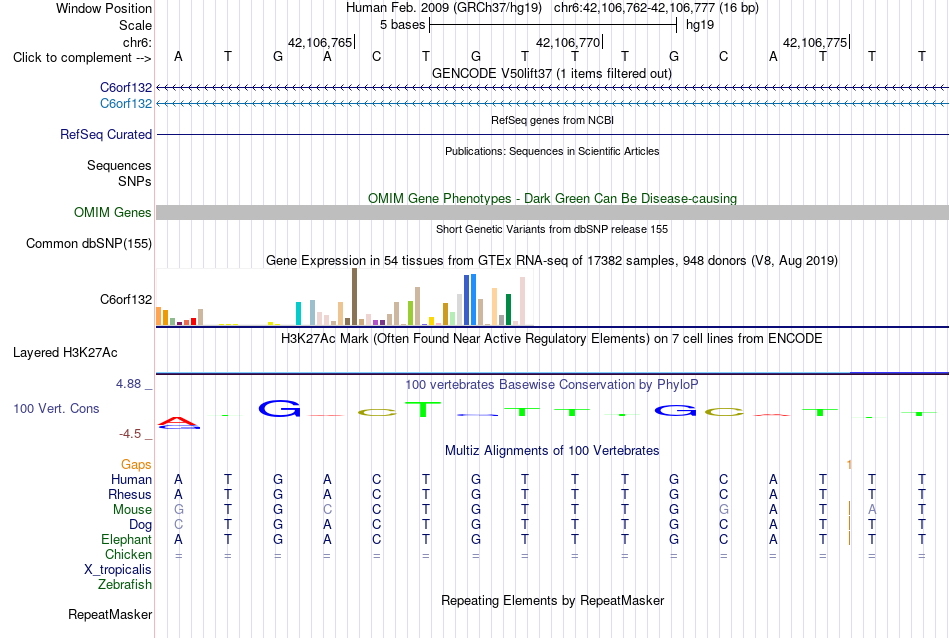The height and width of the screenshot is (638, 950).
Task: Click the OMIM Gene Phenotypes title text
Action: pyautogui.click(x=553, y=198)
